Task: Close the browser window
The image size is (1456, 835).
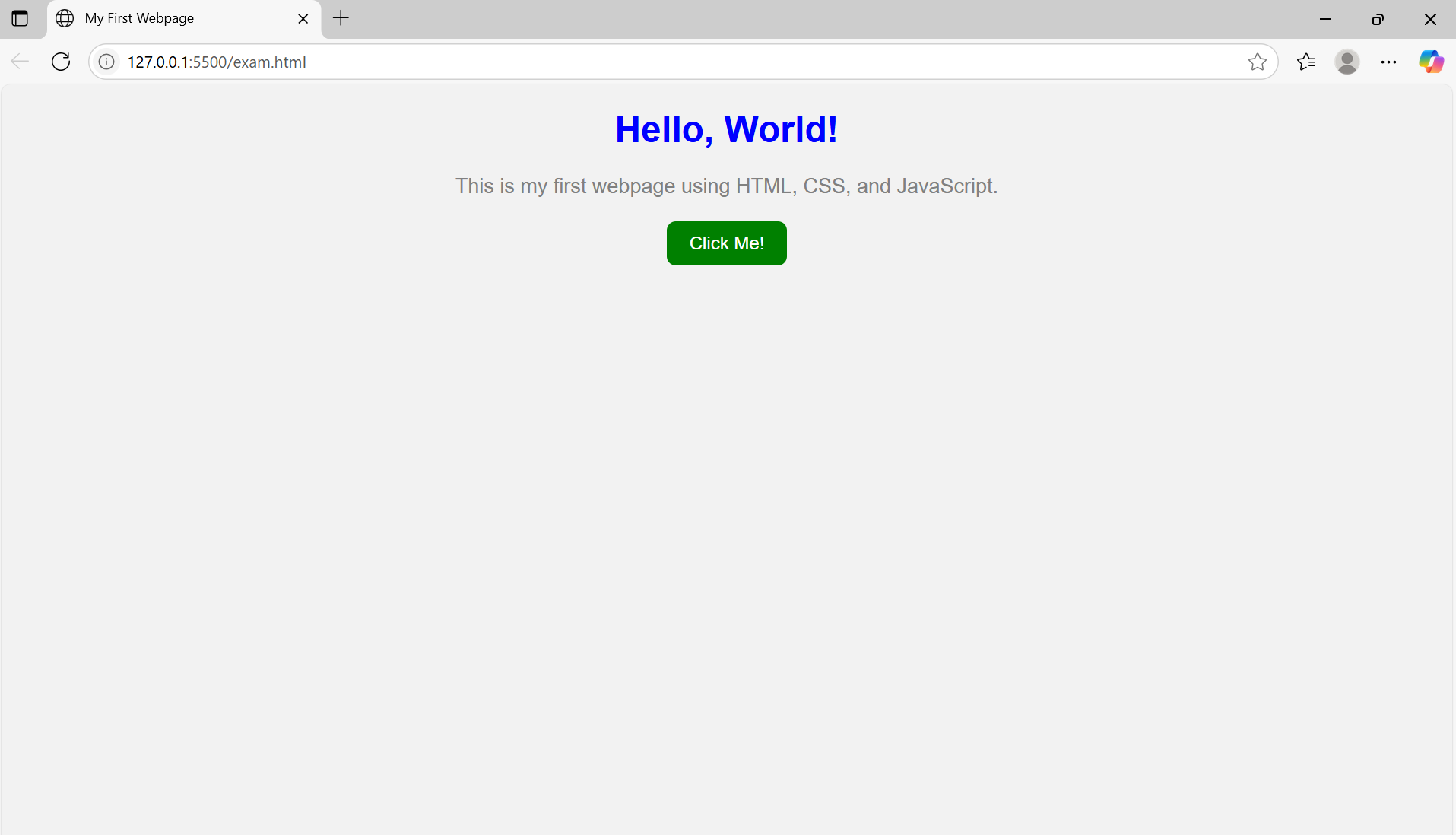Action: 1429,19
